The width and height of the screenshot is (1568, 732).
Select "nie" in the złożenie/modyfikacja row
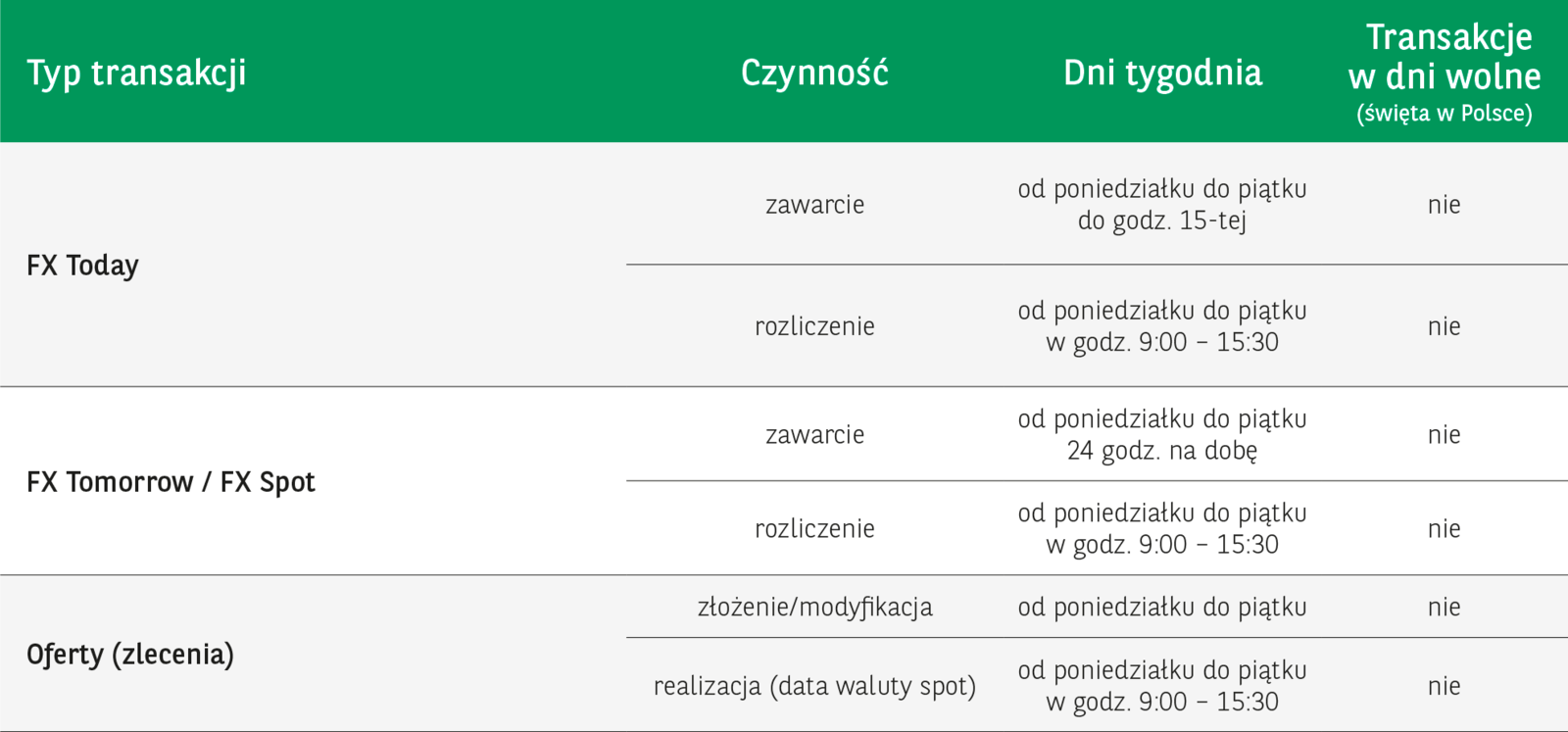click(x=1444, y=608)
